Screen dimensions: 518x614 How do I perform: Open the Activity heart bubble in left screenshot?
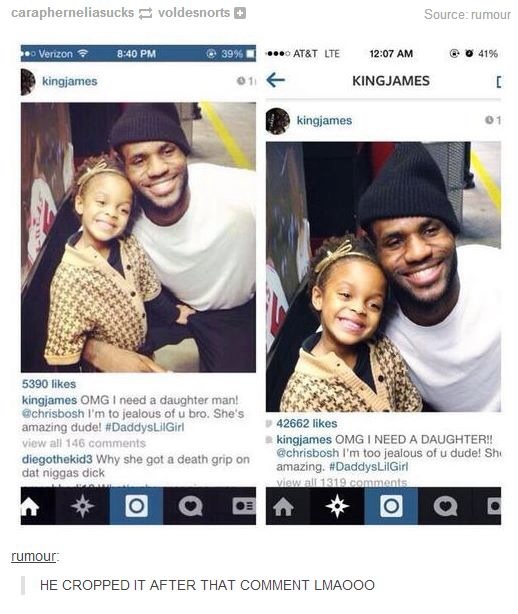(191, 506)
